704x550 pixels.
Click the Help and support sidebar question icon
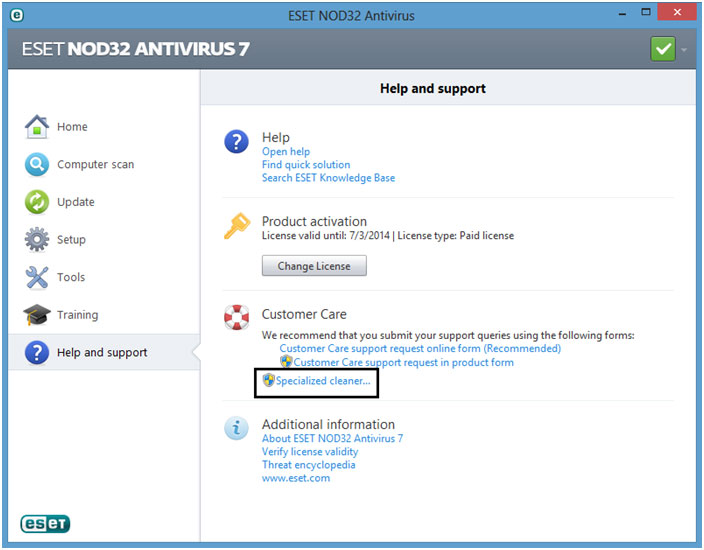tap(37, 352)
